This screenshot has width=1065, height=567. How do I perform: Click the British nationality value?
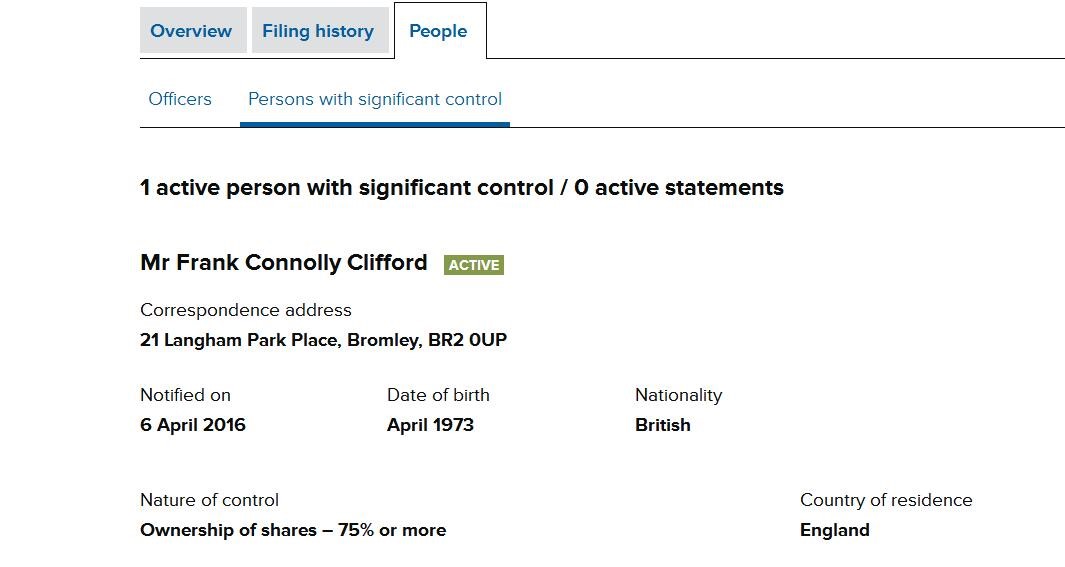click(663, 425)
